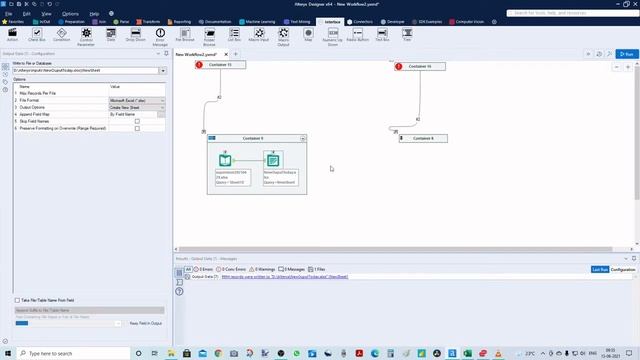Click the red error icon on Container 15

[x=199, y=65]
